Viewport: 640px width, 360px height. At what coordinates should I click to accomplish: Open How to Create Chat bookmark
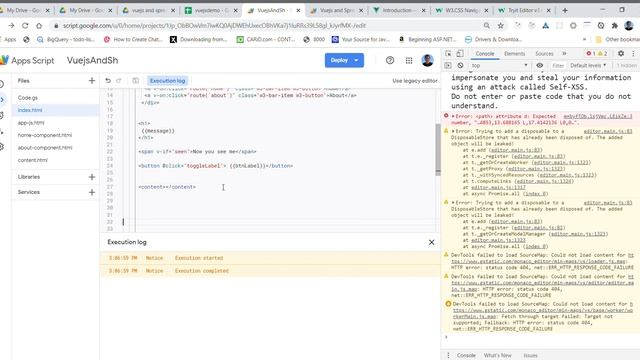pos(133,40)
